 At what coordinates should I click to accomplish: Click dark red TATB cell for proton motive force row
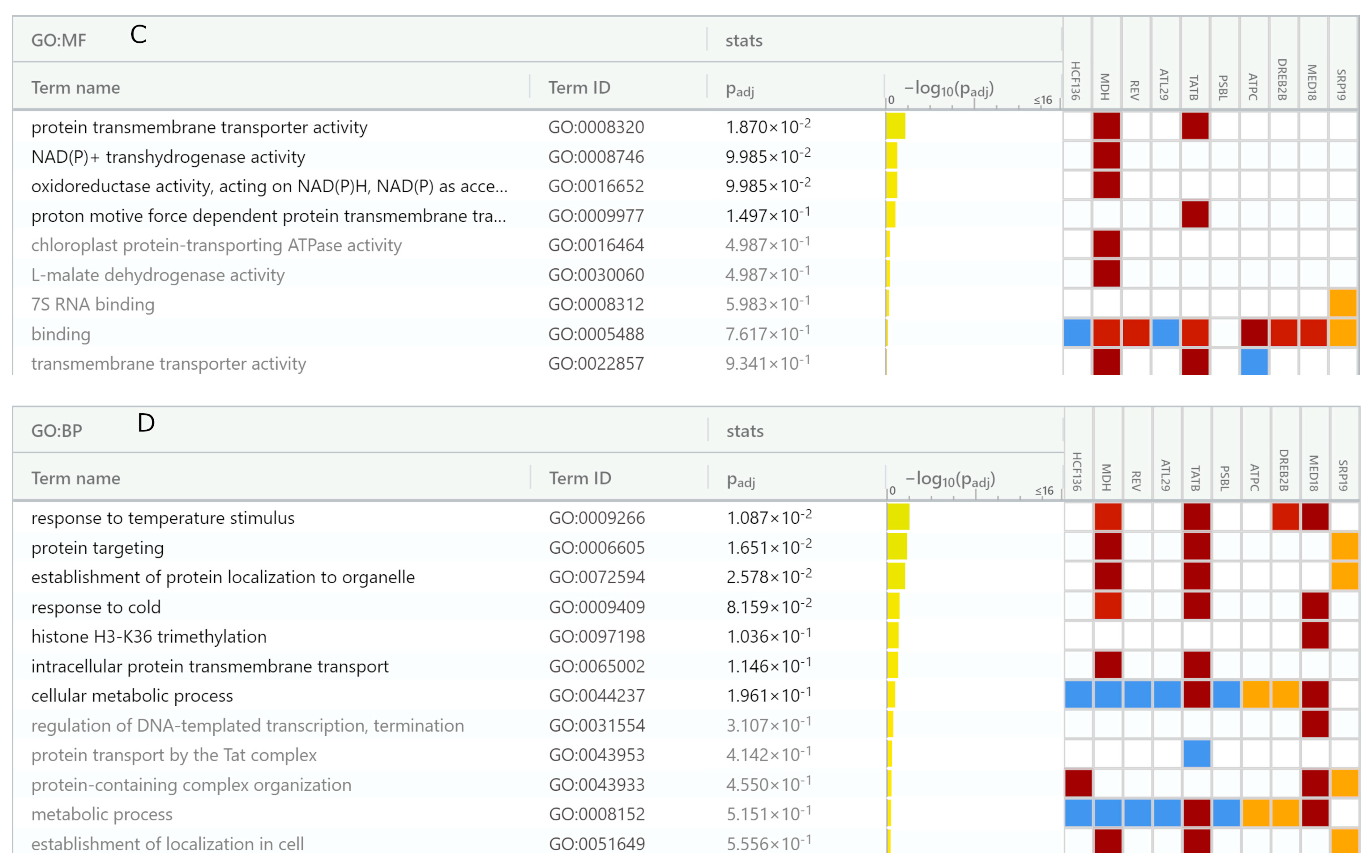coord(1195,215)
